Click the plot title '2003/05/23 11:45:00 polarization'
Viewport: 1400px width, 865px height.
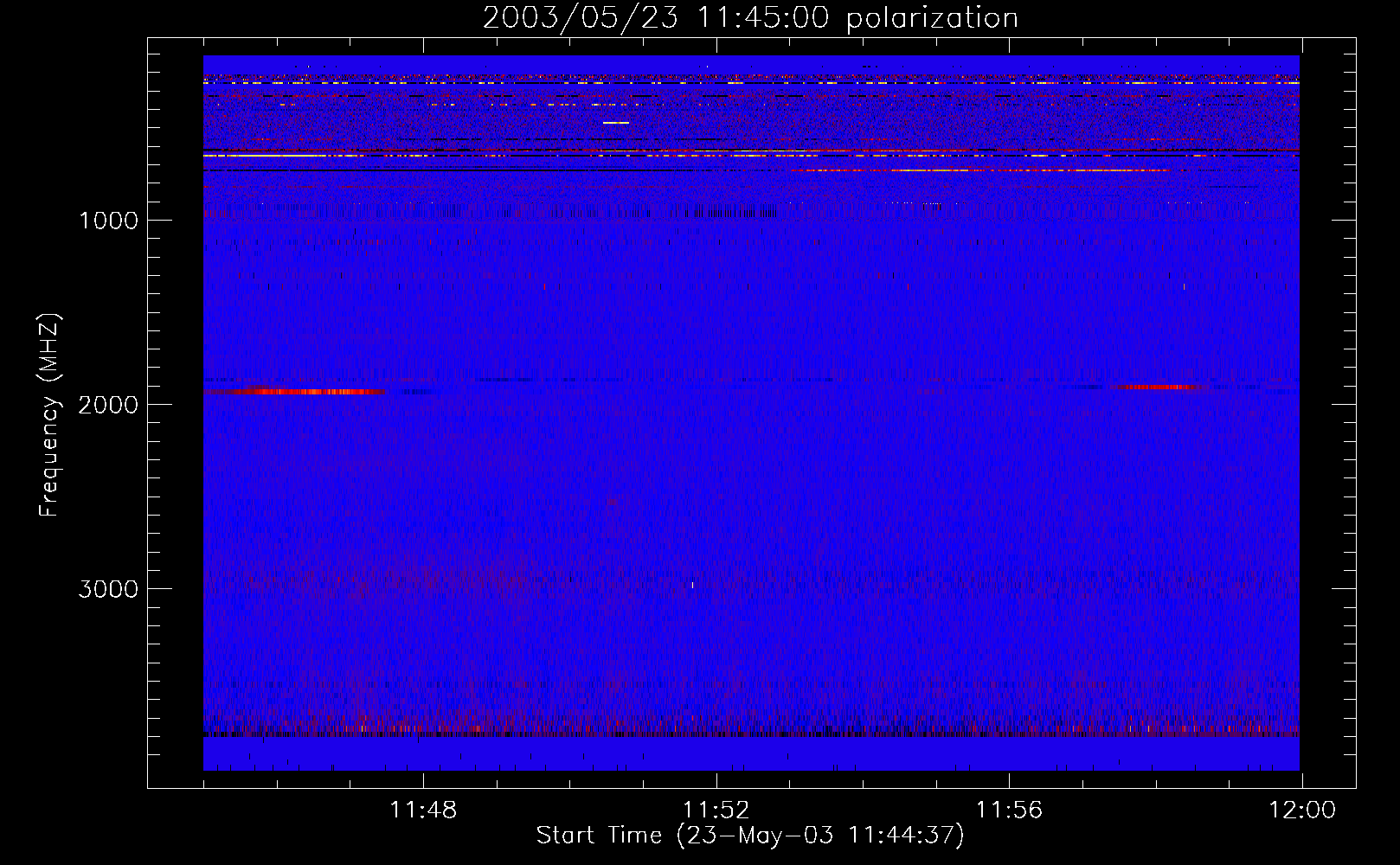click(750, 18)
